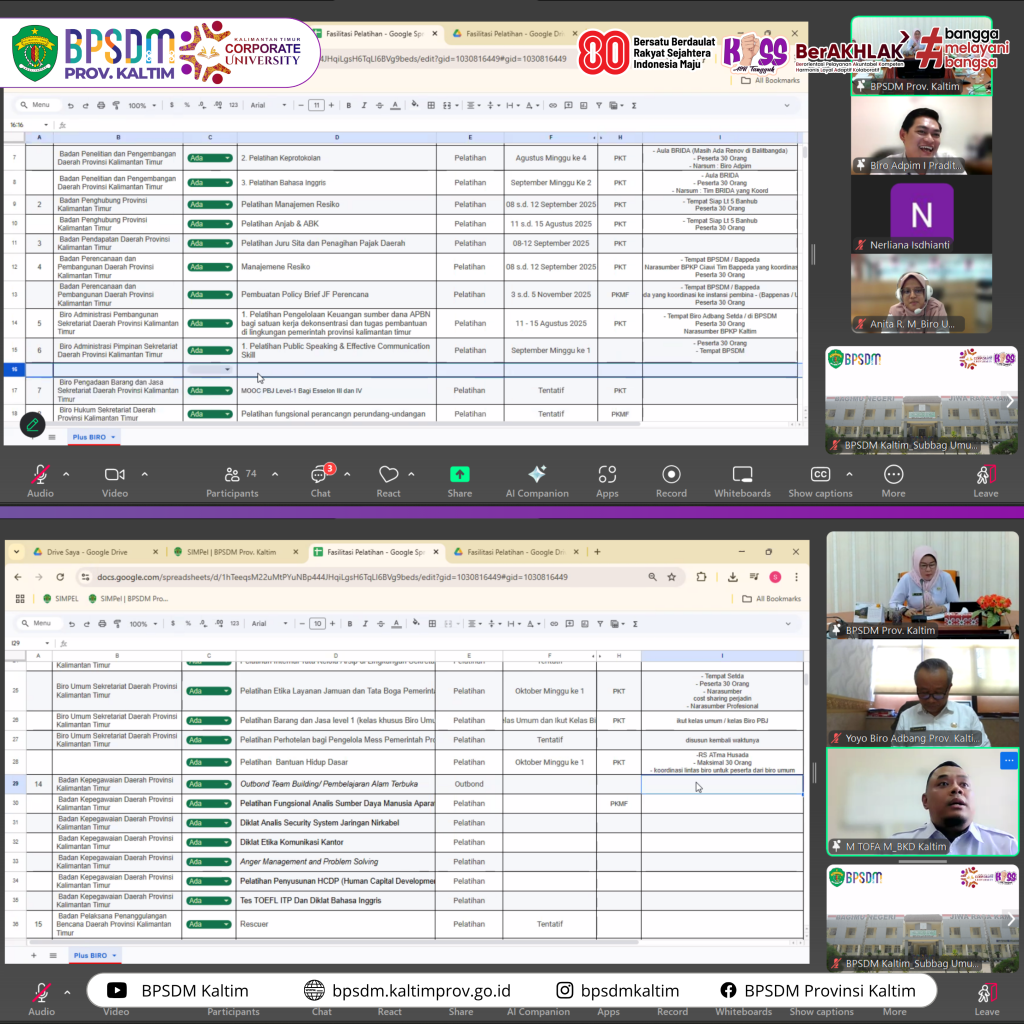The image size is (1024, 1024).
Task: Click add sheet plus in lower sheet
Action: (34, 955)
